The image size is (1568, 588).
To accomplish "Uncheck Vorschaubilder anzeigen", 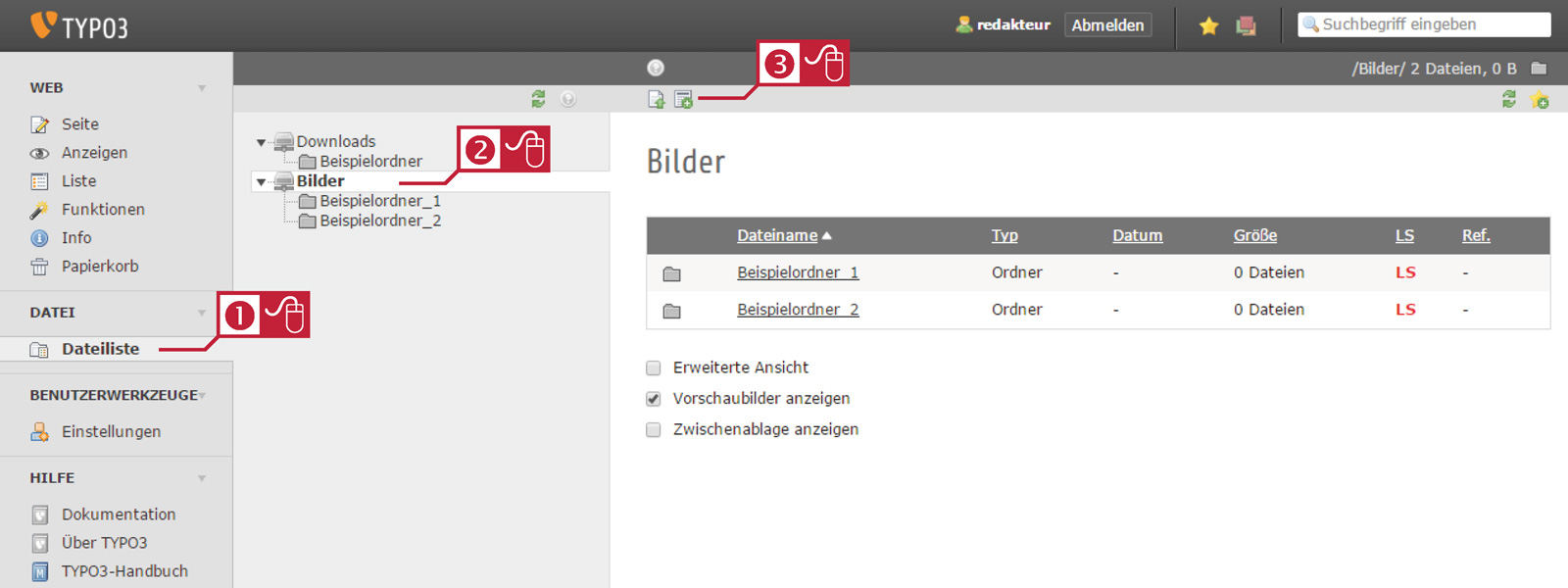I will click(x=654, y=399).
